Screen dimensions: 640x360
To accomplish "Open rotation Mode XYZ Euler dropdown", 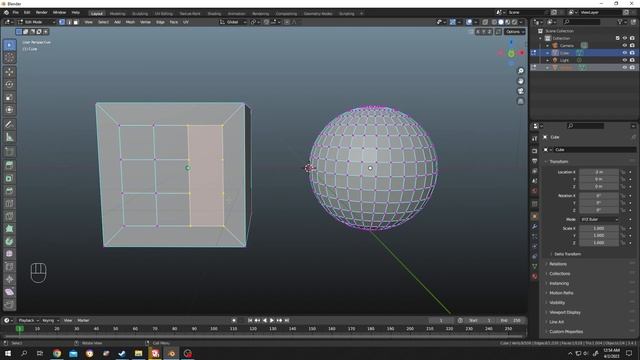I will pyautogui.click(x=599, y=219).
